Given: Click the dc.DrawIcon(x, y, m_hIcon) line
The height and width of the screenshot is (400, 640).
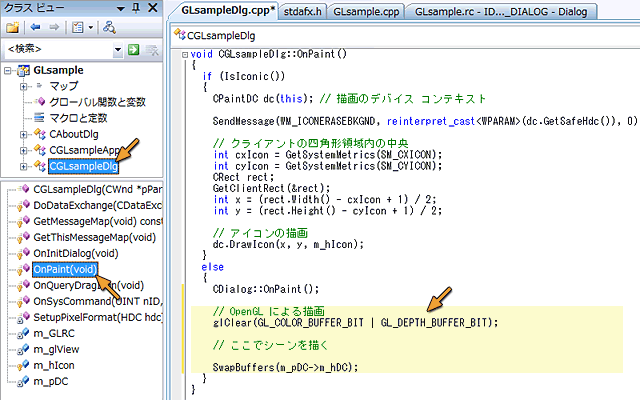Looking at the screenshot, I should [288, 244].
